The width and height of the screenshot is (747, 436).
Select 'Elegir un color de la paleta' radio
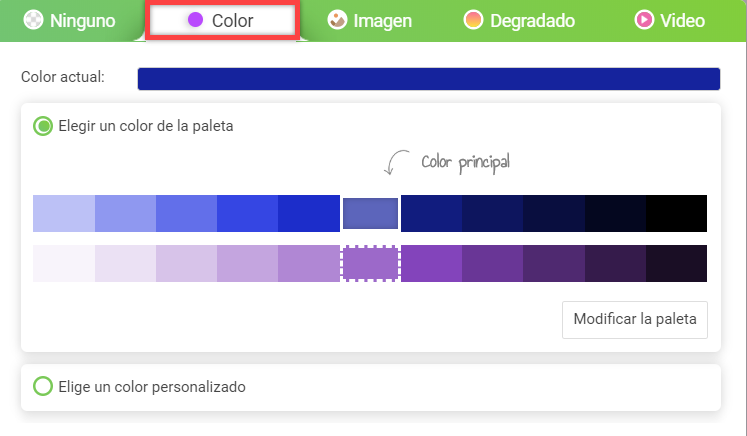pyautogui.click(x=43, y=126)
